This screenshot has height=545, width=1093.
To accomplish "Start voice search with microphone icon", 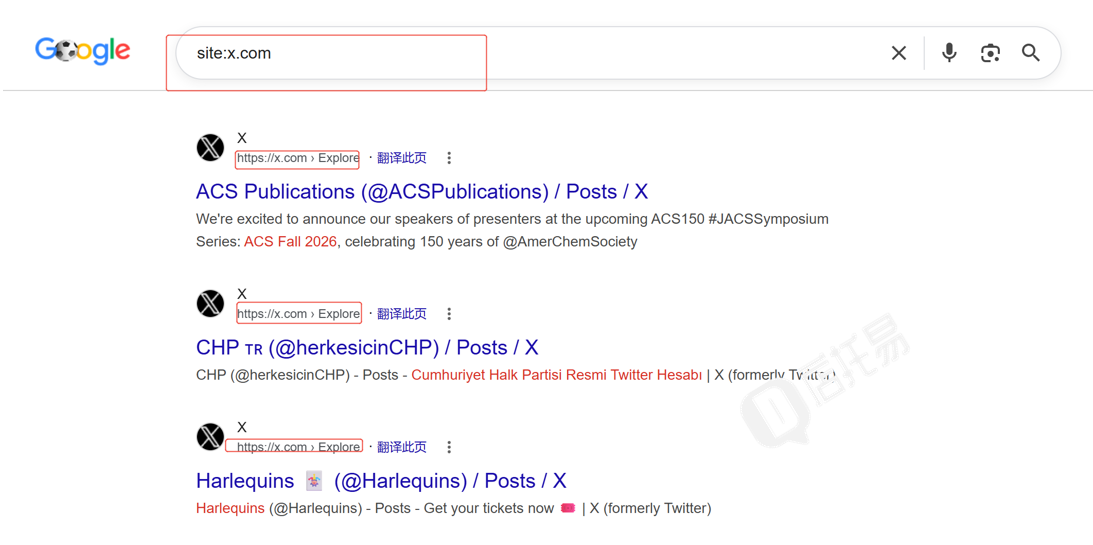I will pos(949,53).
